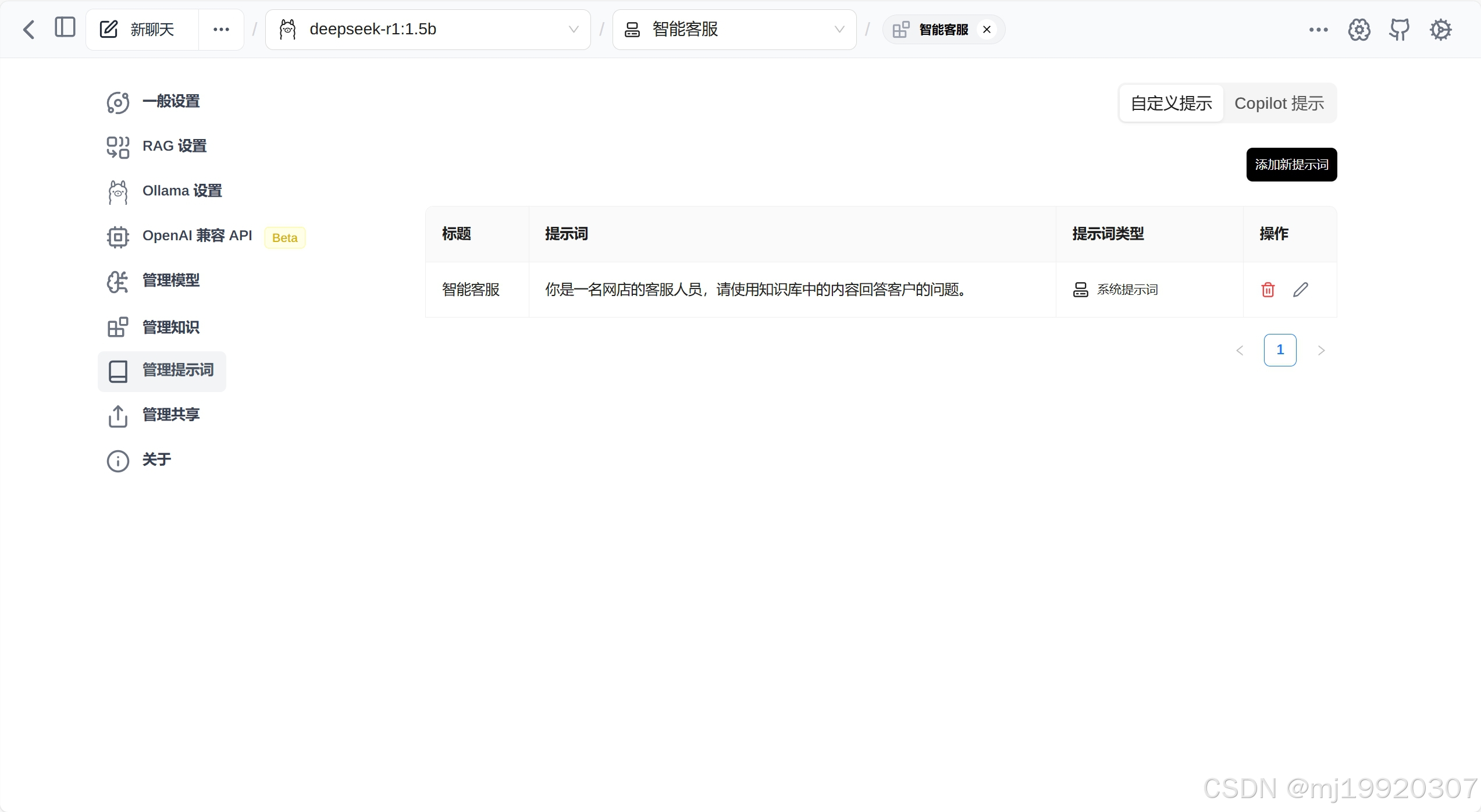Viewport: 1481px width, 812px height.
Task: Open the GitHub icon link
Action: tap(1399, 29)
